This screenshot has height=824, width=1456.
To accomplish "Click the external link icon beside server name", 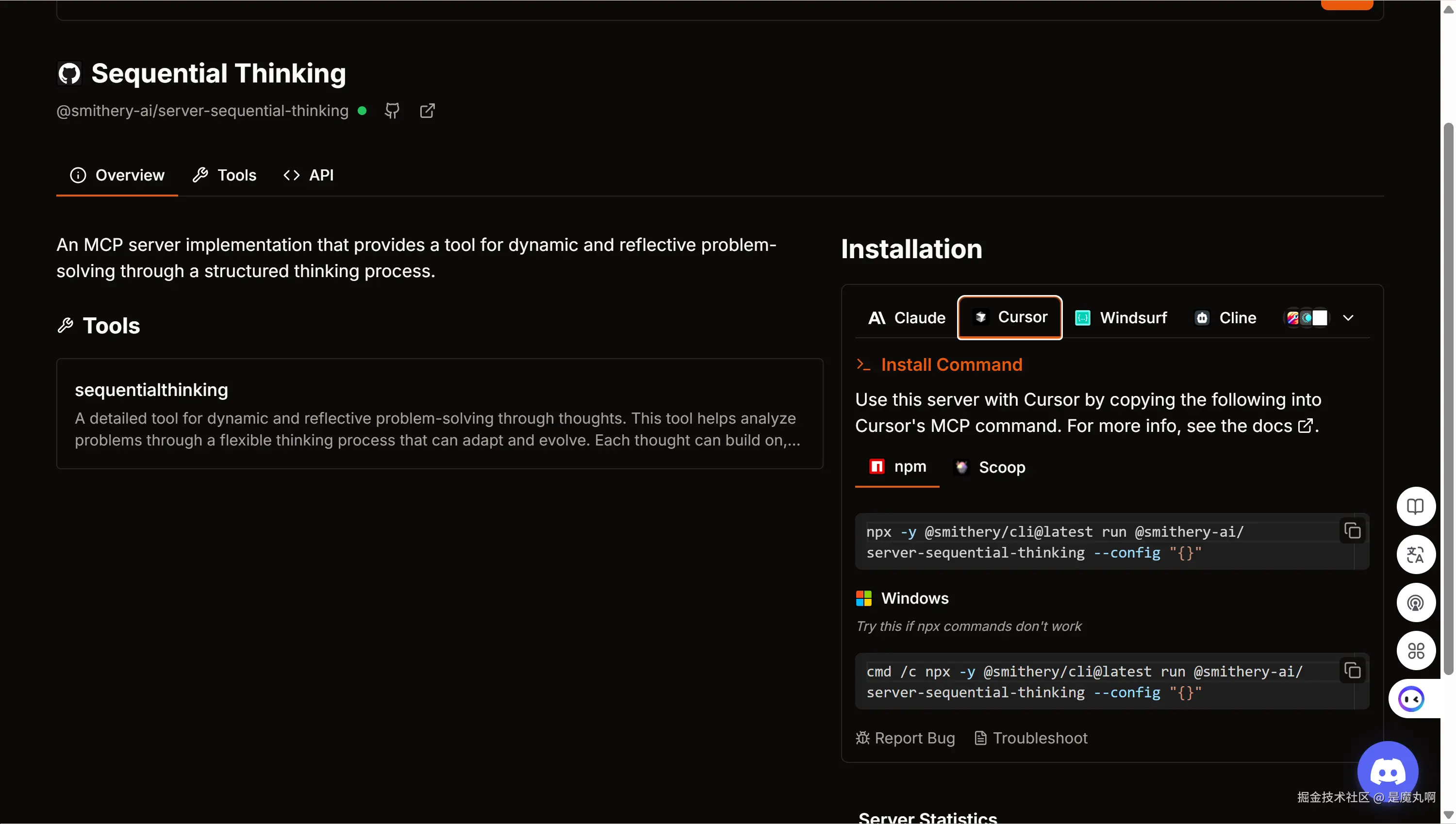I will click(x=427, y=111).
